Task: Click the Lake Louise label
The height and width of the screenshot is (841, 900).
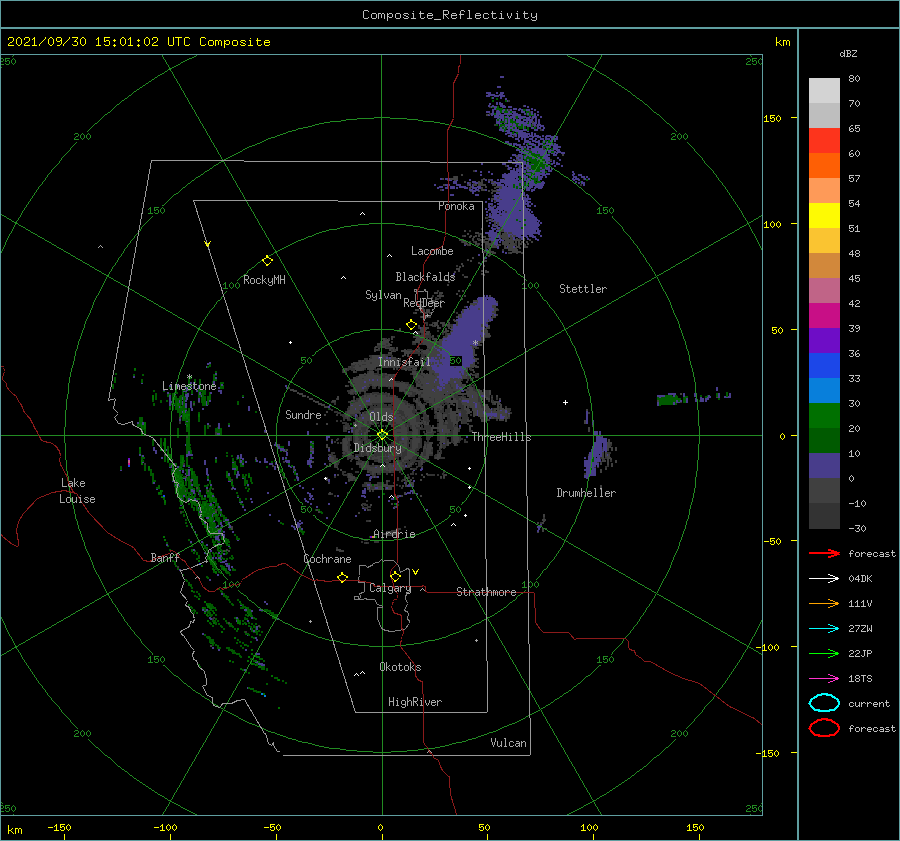Action: [77, 491]
